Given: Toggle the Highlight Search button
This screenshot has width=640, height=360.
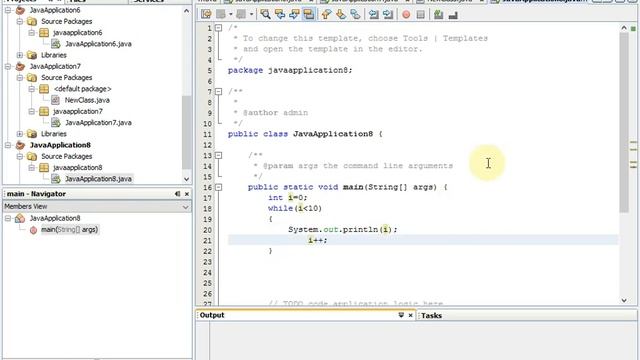Looking at the screenshot, I should [309, 15].
